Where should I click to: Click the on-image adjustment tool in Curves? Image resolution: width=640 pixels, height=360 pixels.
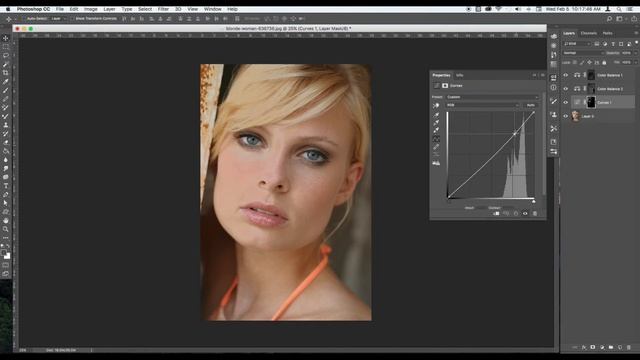(436, 105)
